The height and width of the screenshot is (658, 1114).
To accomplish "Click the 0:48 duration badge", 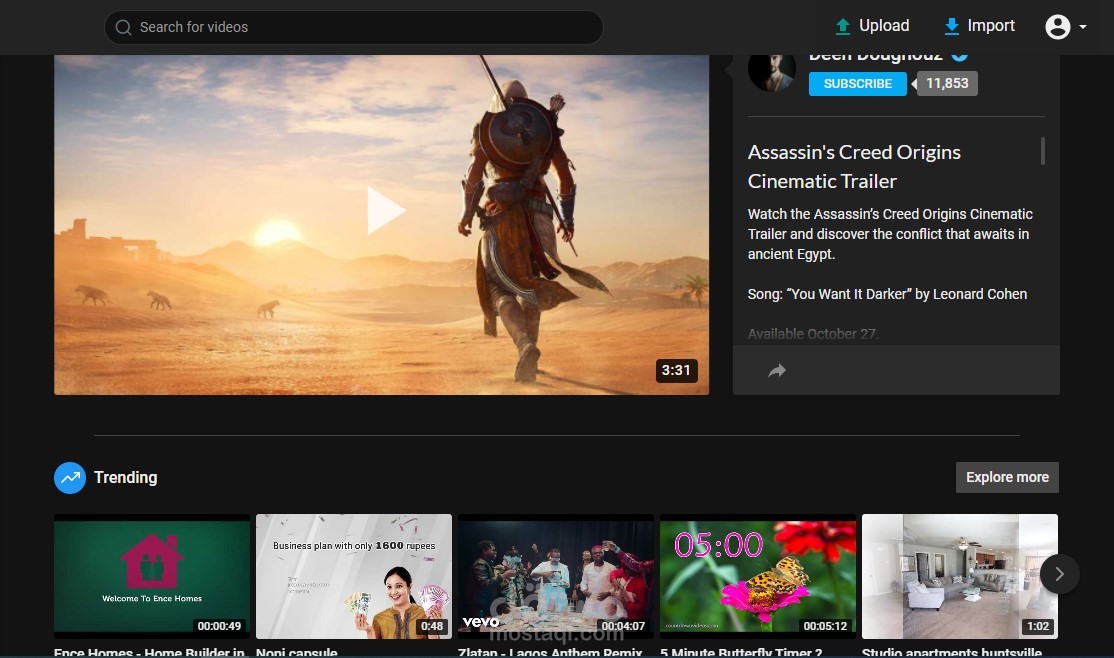I will 432,626.
